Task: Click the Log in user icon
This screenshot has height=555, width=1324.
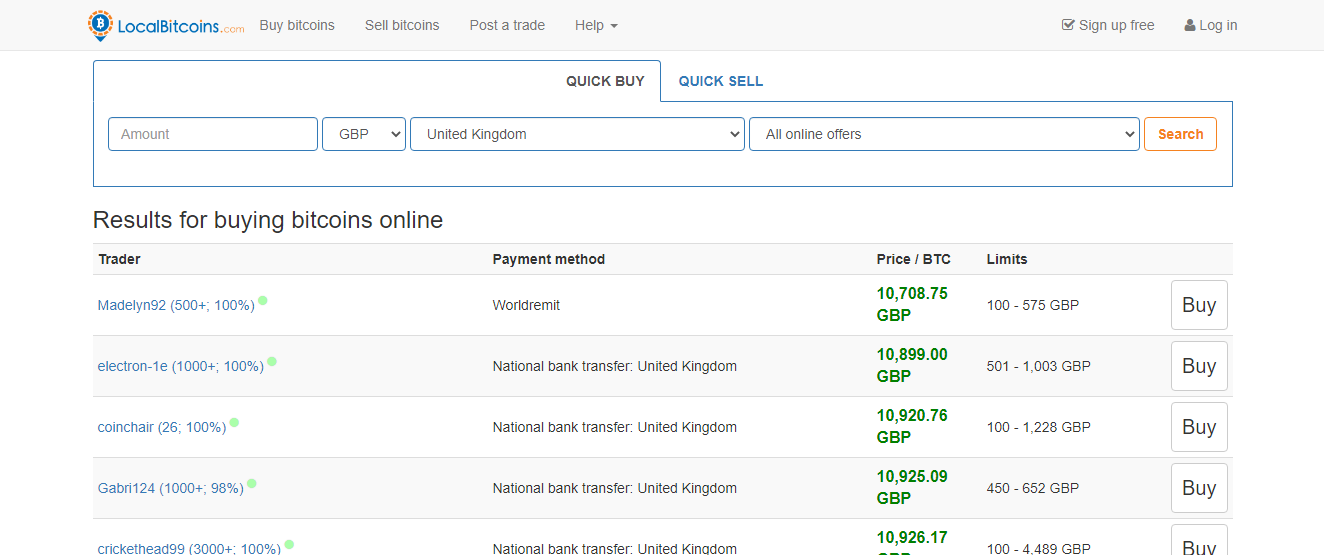Action: 1190,25
